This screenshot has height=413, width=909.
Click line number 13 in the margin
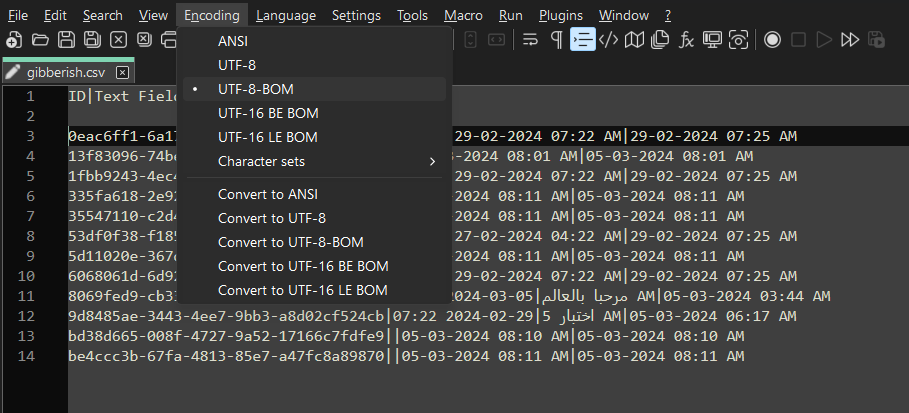(53, 336)
